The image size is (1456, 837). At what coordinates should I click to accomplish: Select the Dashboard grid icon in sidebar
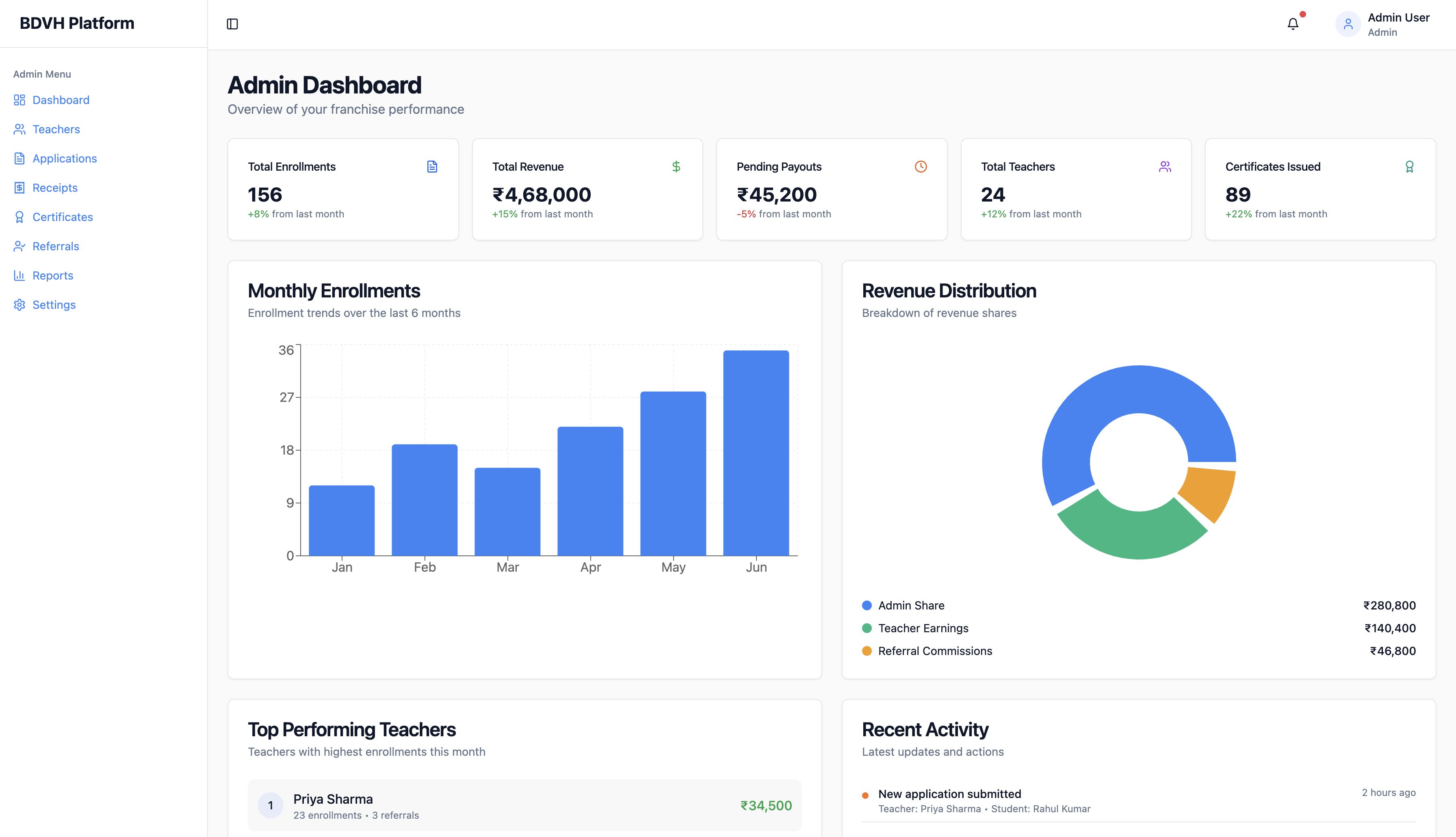point(19,100)
